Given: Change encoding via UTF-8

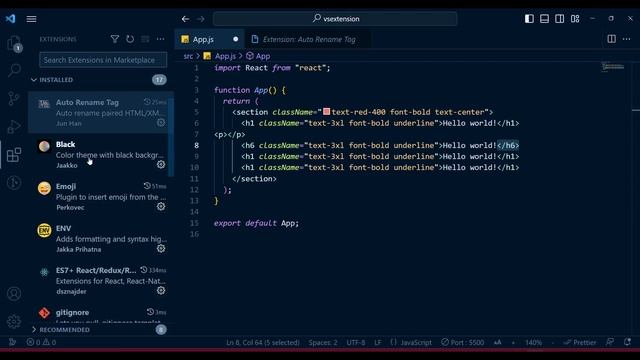Looking at the screenshot, I should point(356,342).
